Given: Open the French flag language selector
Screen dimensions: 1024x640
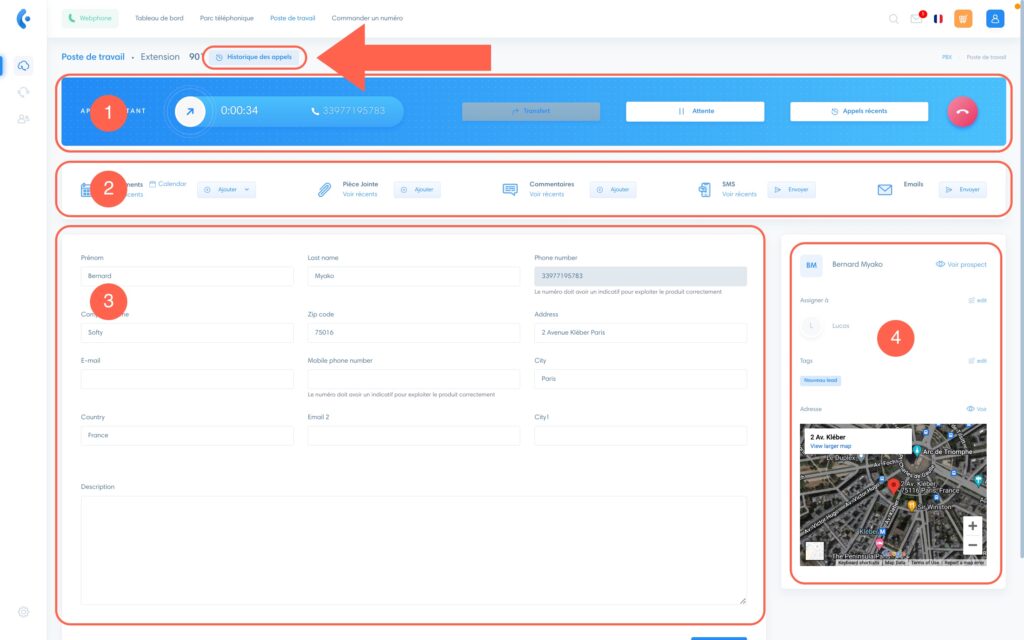Looking at the screenshot, I should (x=938, y=18).
